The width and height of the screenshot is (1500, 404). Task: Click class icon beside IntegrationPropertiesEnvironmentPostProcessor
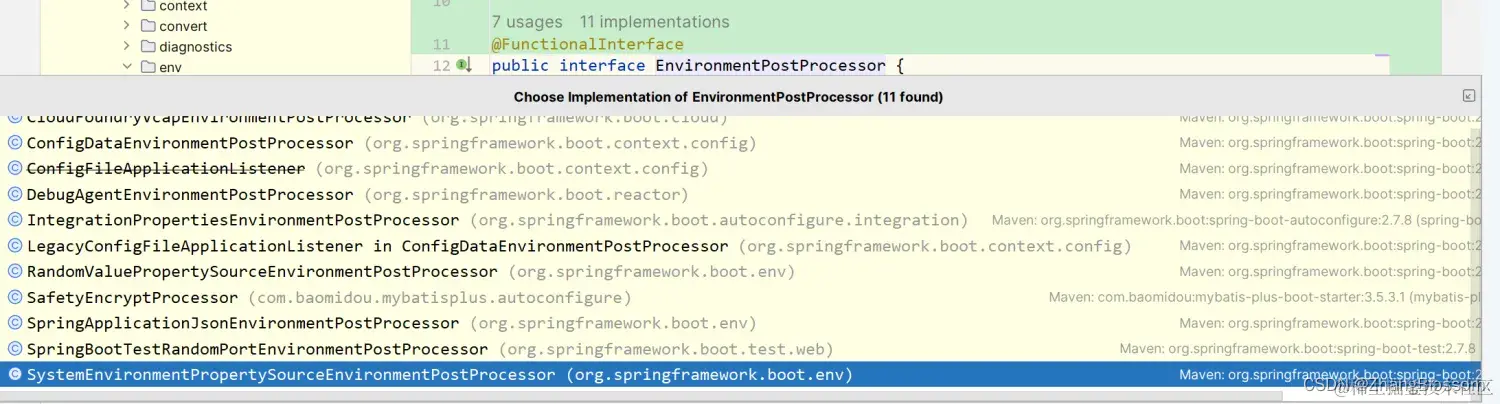pyautogui.click(x=15, y=220)
